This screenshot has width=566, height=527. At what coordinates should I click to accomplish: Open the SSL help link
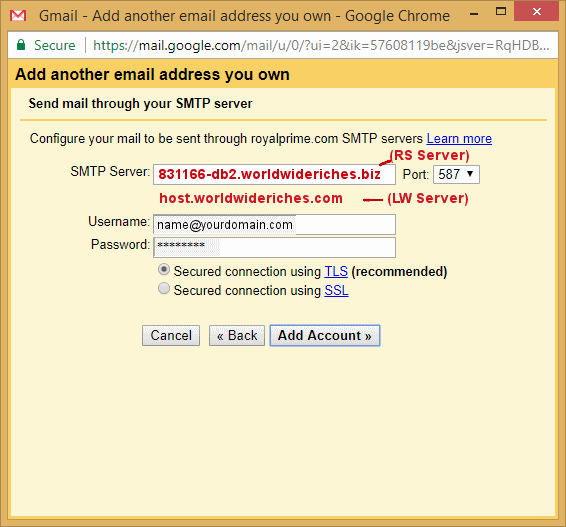pos(336,291)
